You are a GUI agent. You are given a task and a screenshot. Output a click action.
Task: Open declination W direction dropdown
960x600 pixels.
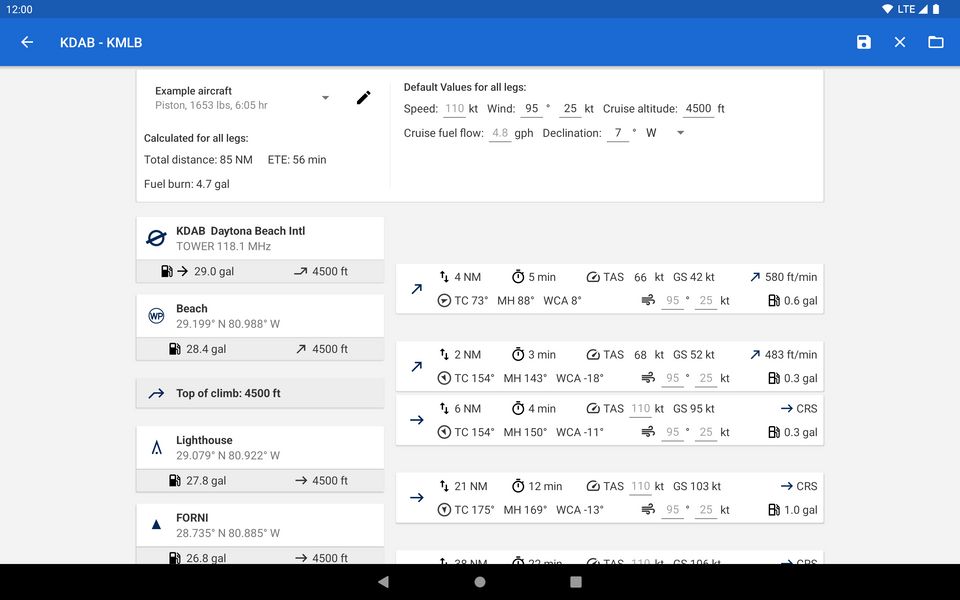pos(680,133)
